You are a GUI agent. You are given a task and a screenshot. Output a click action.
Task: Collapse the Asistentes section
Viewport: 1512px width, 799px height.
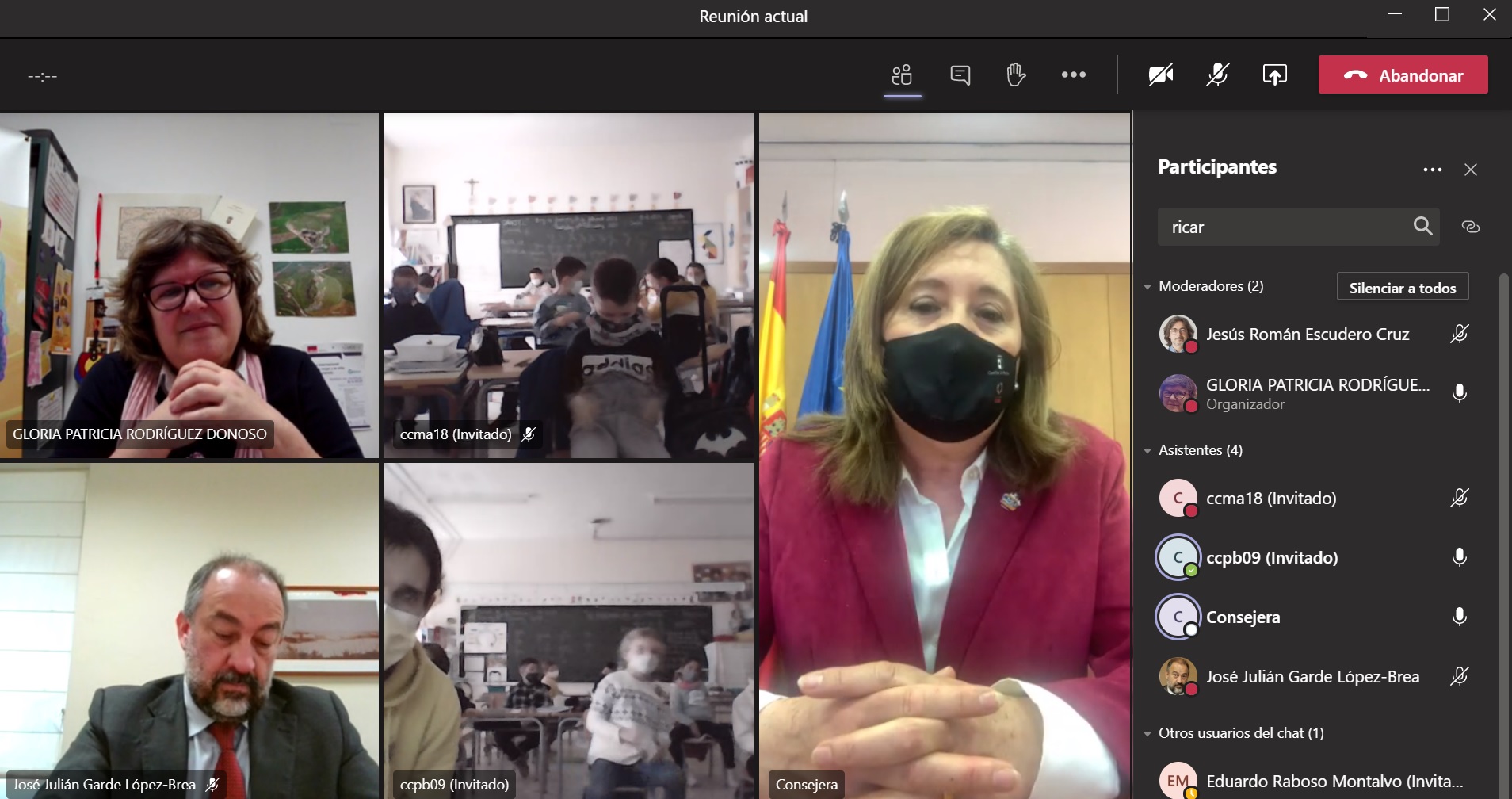pos(1147,451)
